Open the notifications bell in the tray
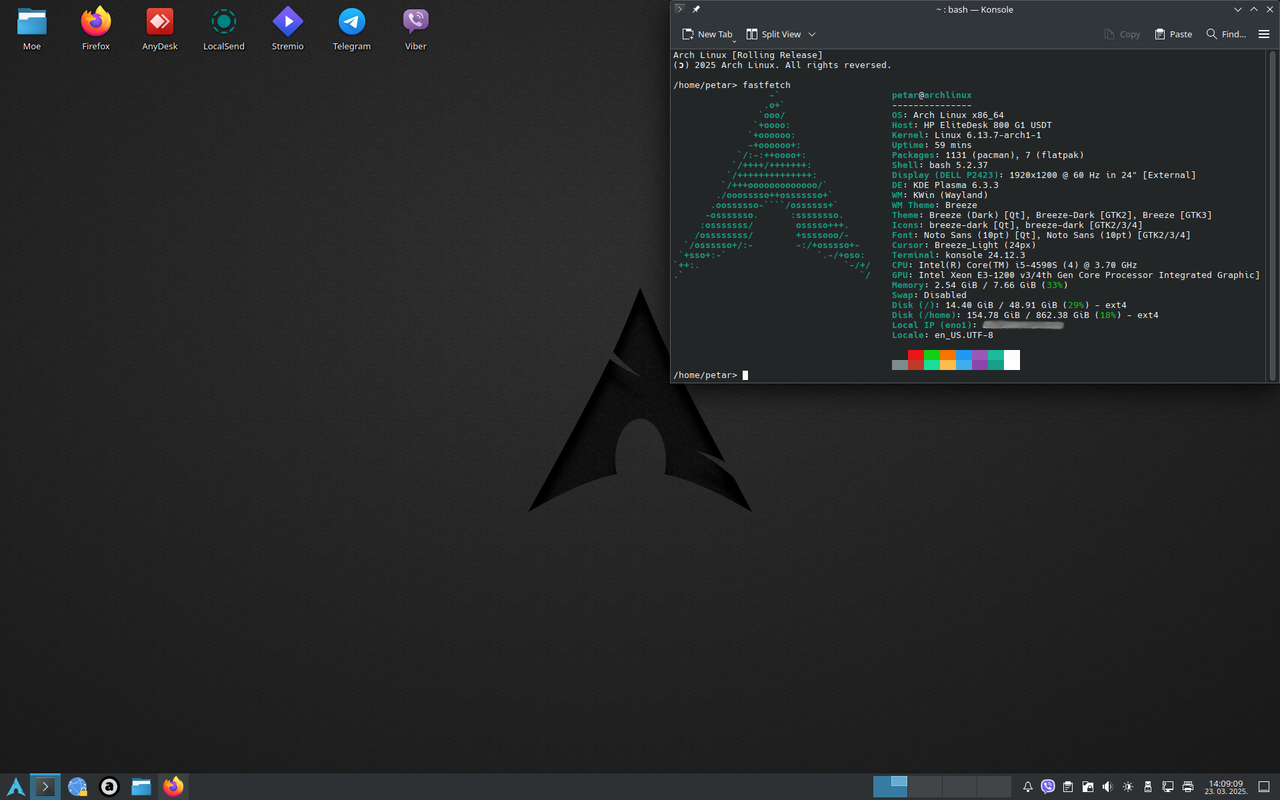The image size is (1280, 800). click(x=1028, y=787)
